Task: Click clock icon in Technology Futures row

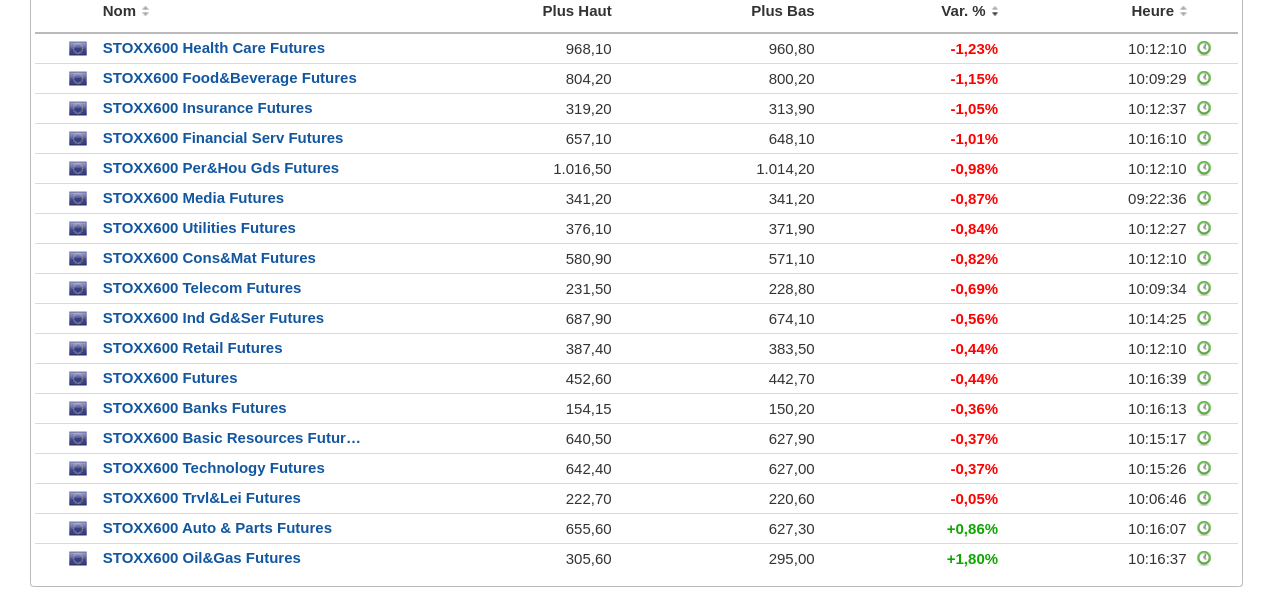Action: [x=1204, y=468]
